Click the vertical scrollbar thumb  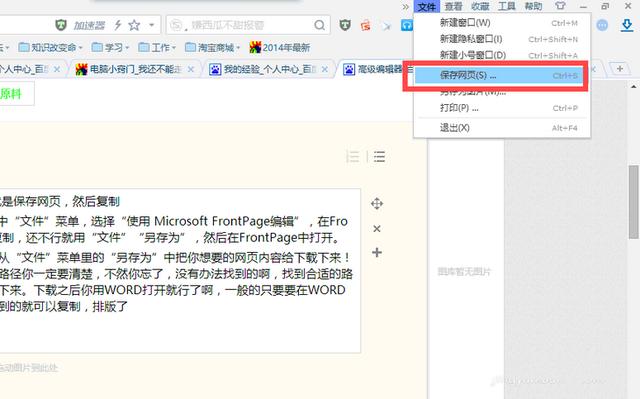(633, 202)
